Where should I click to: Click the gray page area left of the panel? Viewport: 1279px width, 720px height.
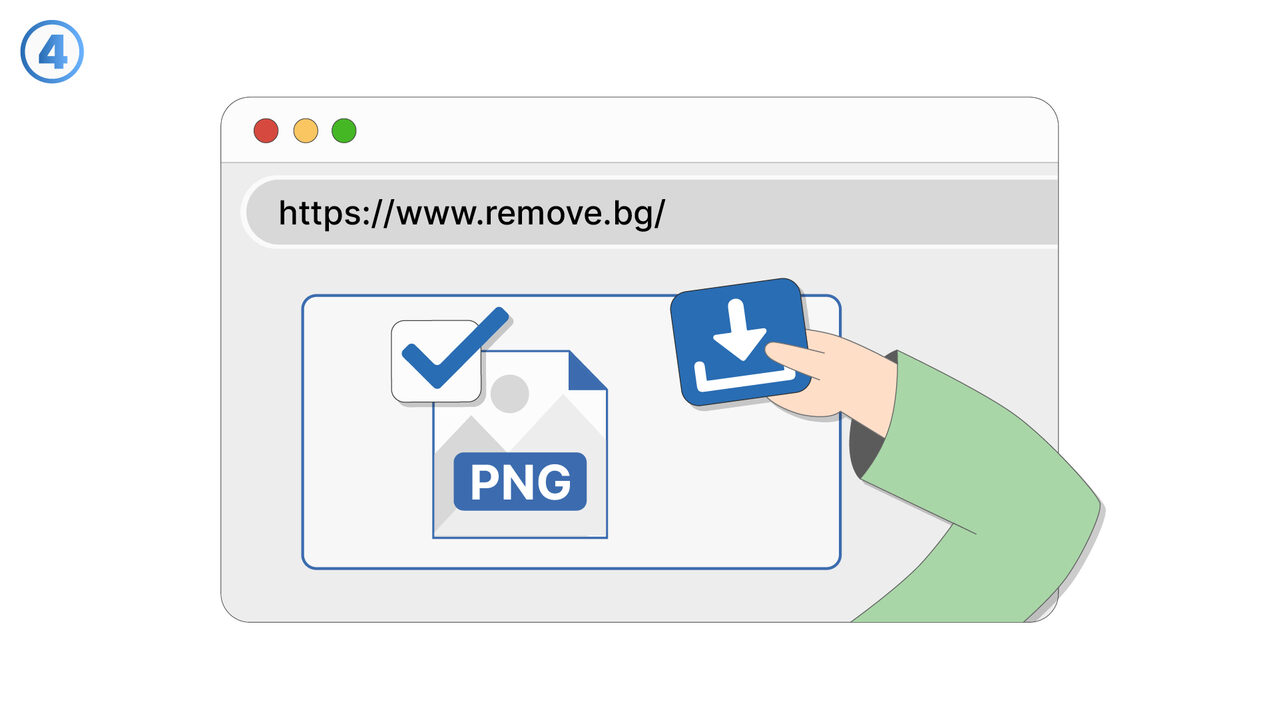pyautogui.click(x=262, y=430)
